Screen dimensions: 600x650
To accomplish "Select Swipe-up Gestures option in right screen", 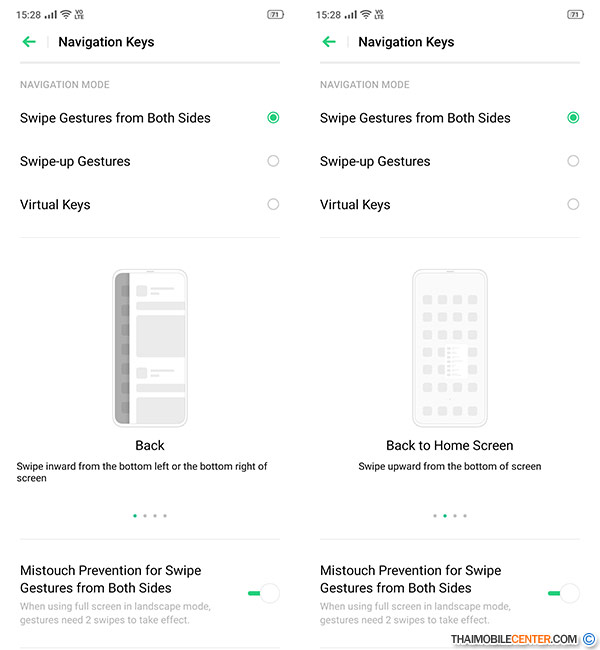I will 450,161.
